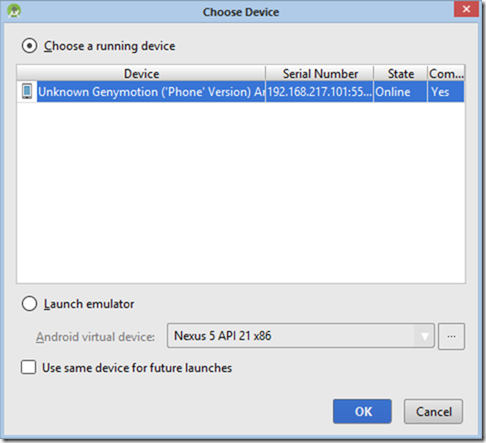This screenshot has height=443, width=486.
Task: Click the phone icon in Genymotion row
Action: point(27,91)
